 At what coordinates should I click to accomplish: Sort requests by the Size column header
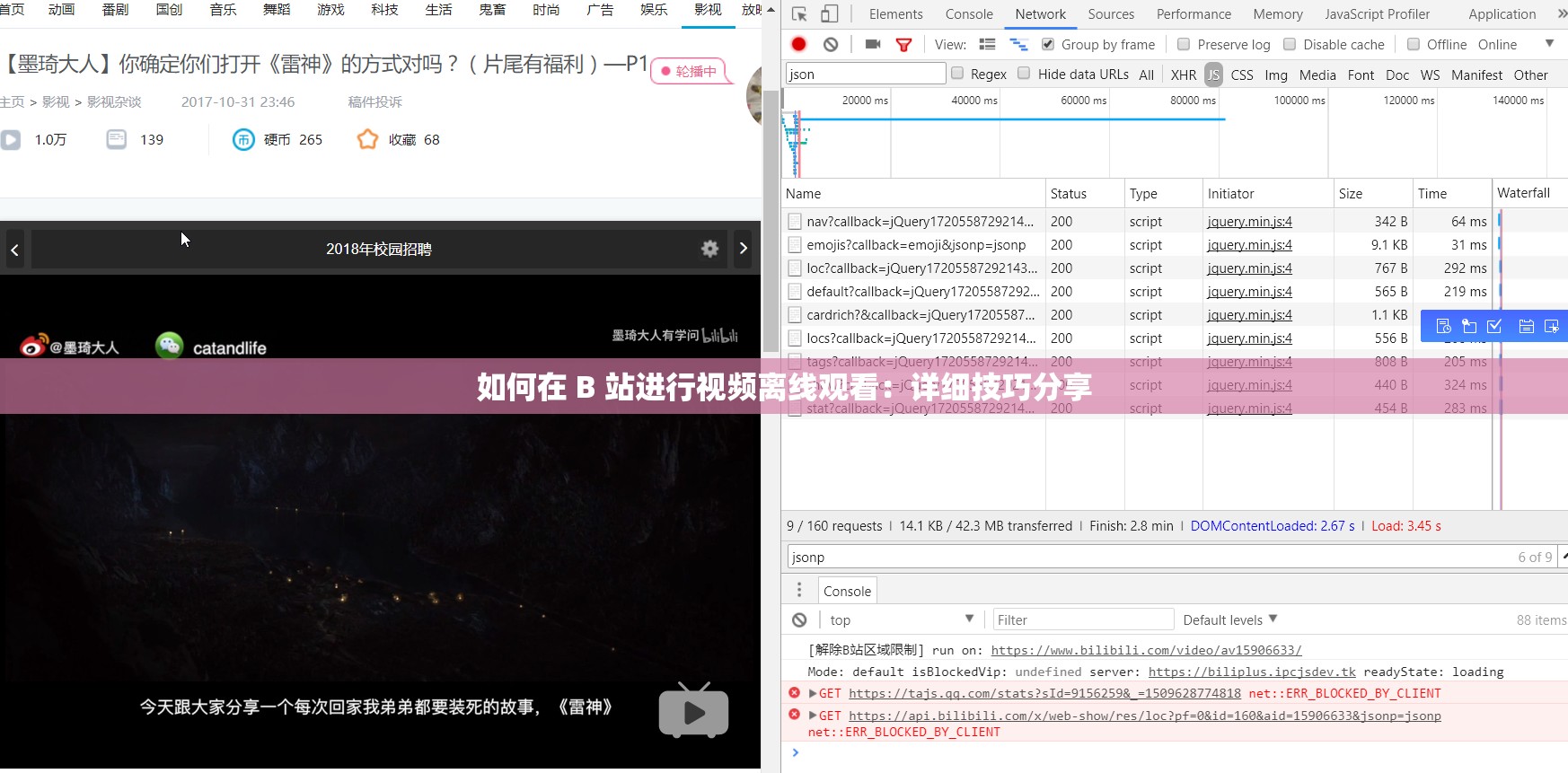click(1371, 193)
